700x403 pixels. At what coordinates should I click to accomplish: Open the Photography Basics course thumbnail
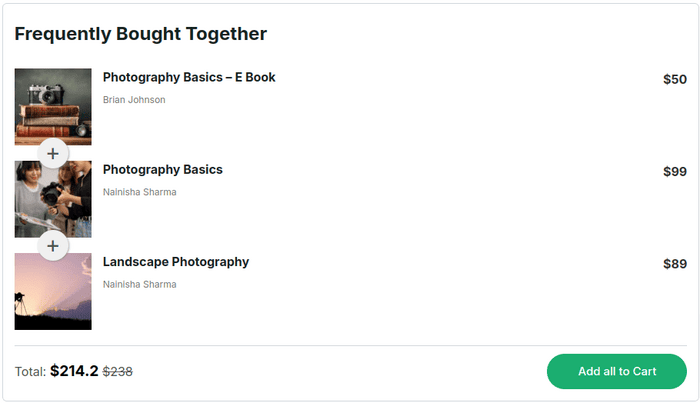[x=53, y=200]
